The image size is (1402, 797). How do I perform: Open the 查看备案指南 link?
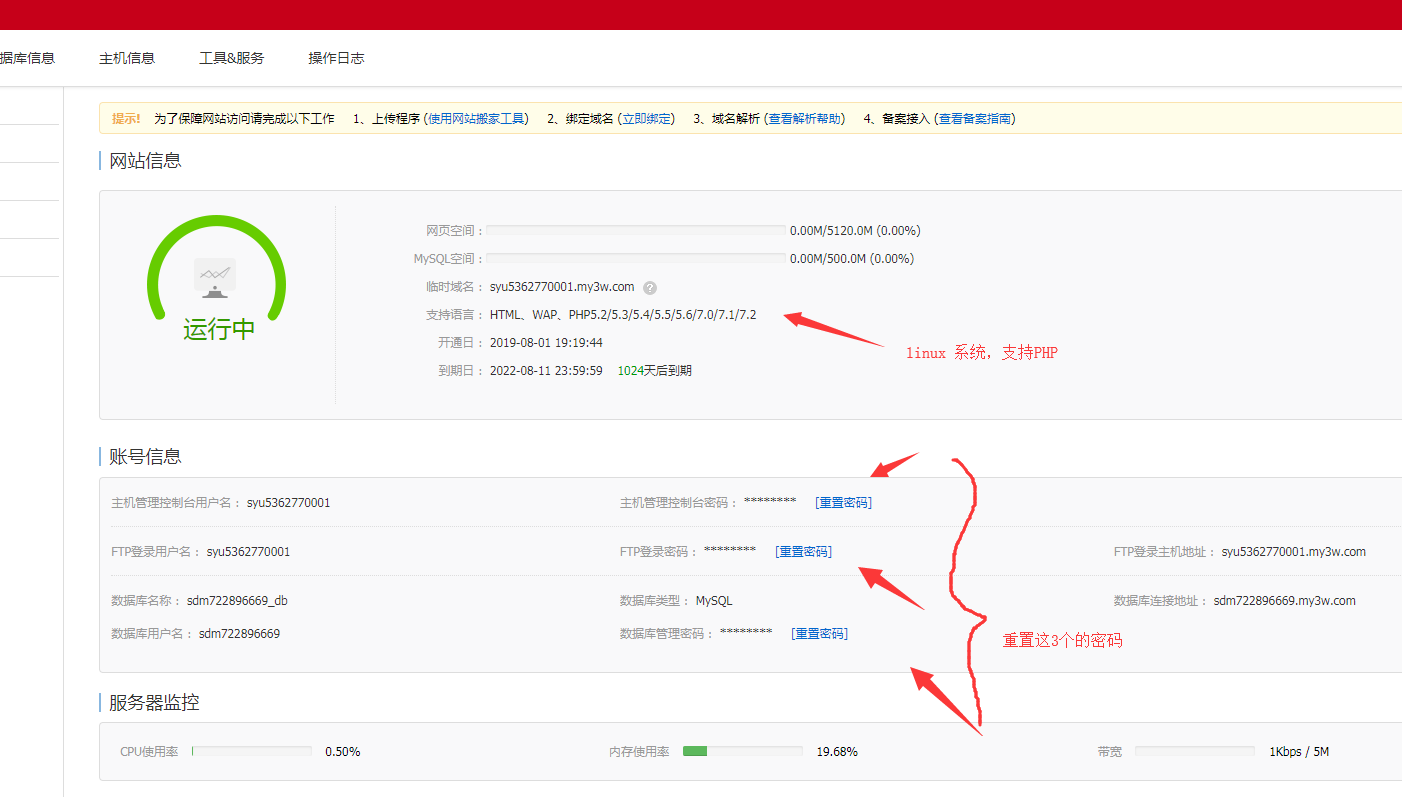tap(978, 118)
